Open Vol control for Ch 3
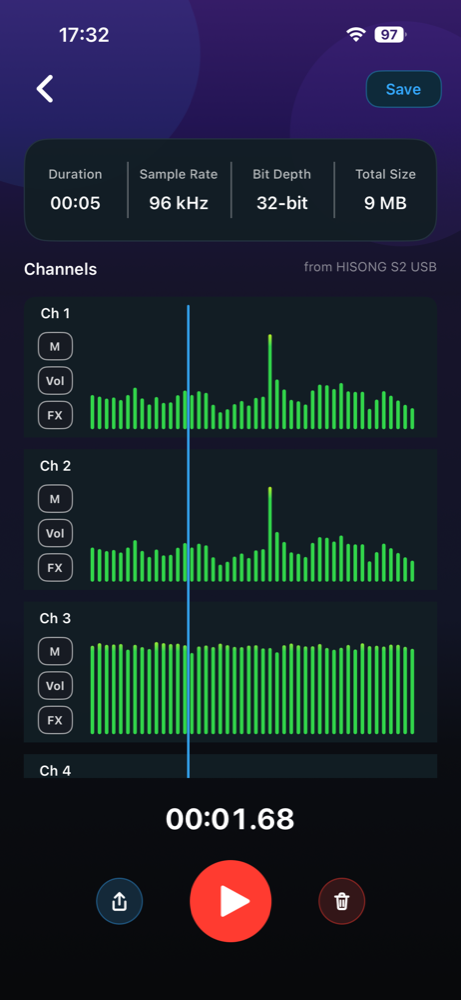The image size is (461, 1000). tap(55, 686)
